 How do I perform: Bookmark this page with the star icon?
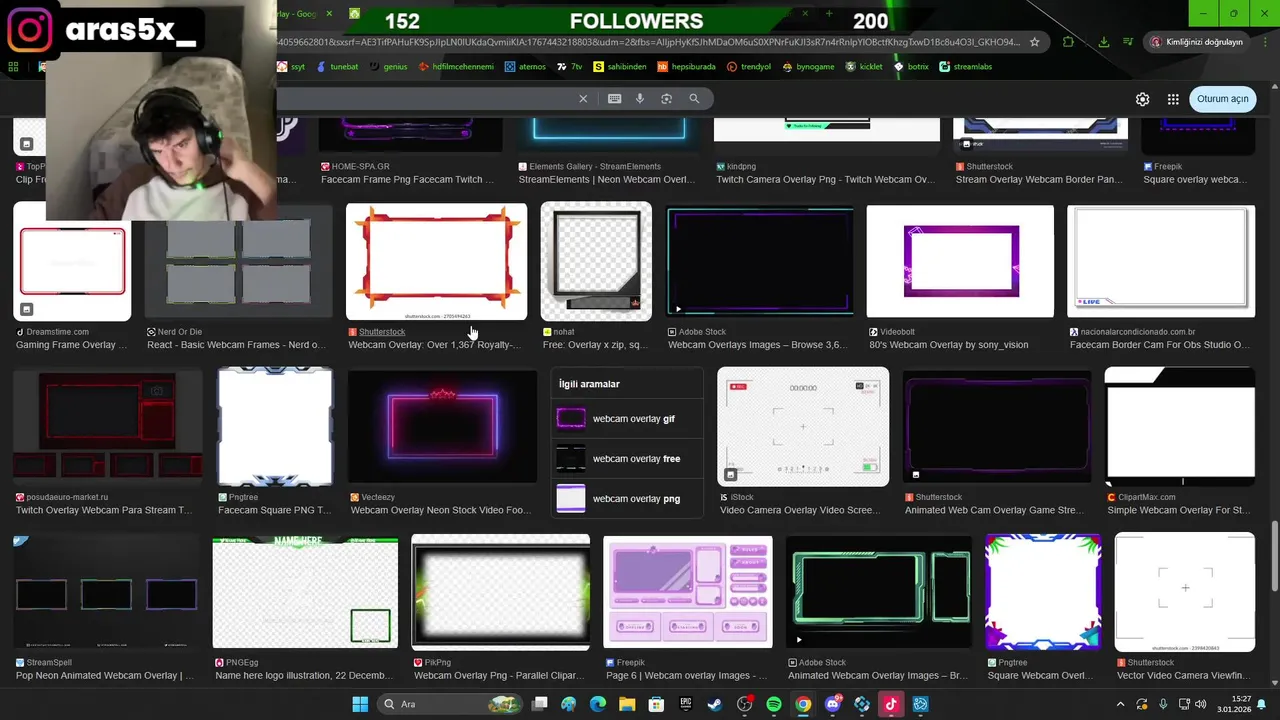click(1034, 42)
